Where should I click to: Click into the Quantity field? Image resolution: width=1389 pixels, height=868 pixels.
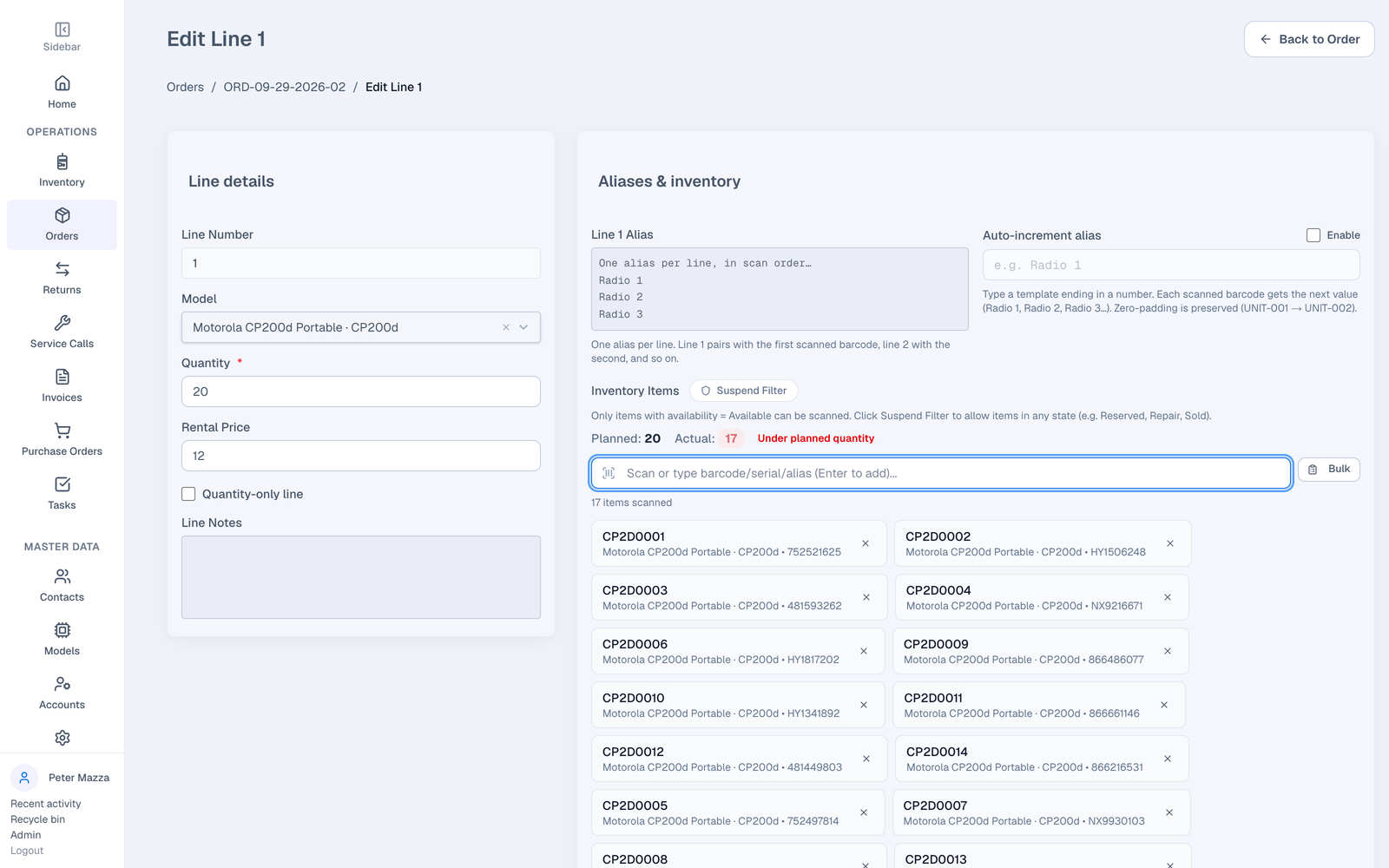361,391
